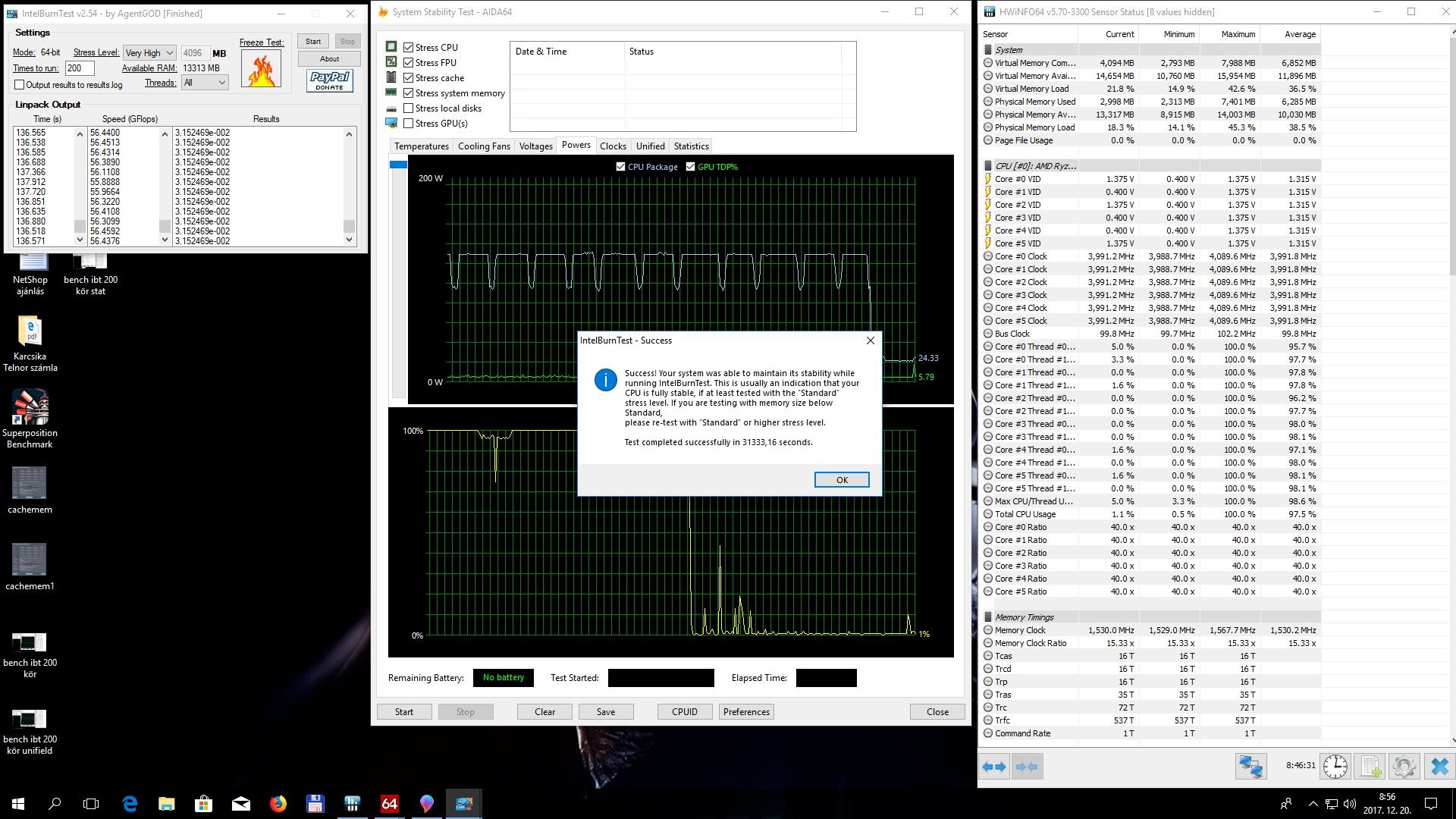1456x819 pixels.
Task: Select the cachemem1 desktop image file
Action: coord(30,567)
